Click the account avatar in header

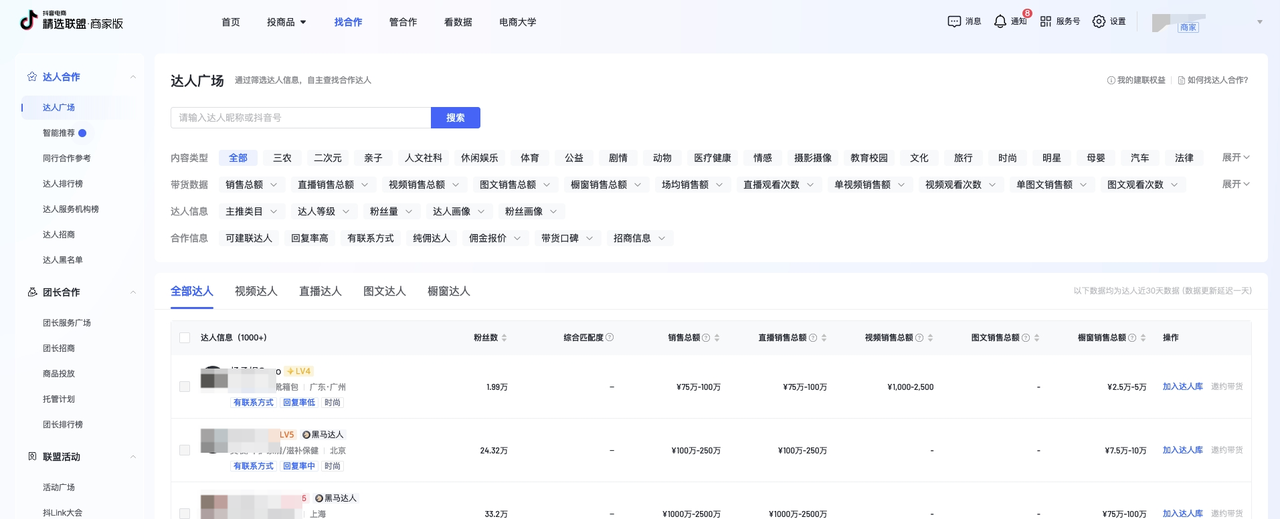[1163, 22]
